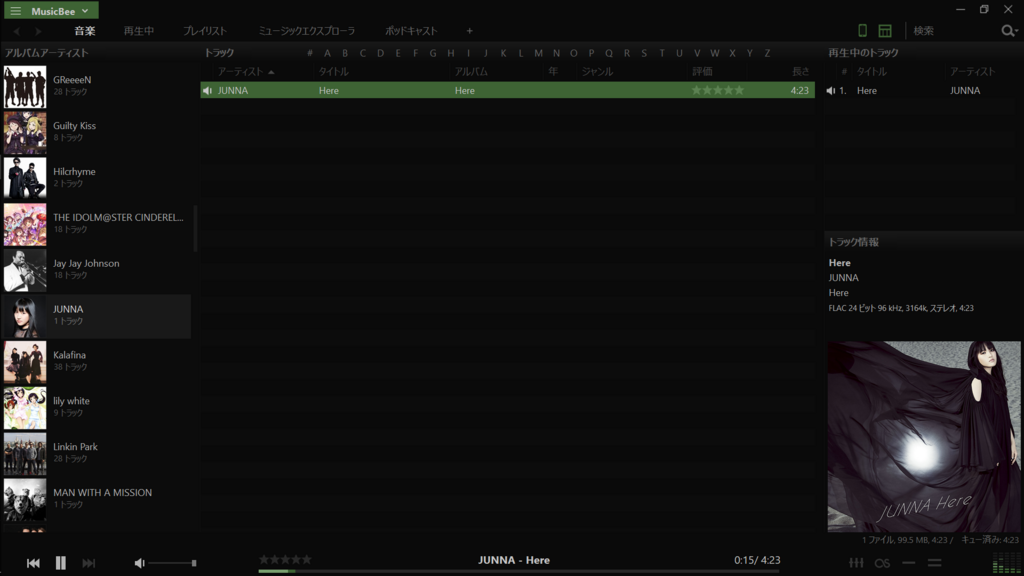Screen dimensions: 1024x576
Task: Seek in the playback progress bar
Action: pos(519,571)
